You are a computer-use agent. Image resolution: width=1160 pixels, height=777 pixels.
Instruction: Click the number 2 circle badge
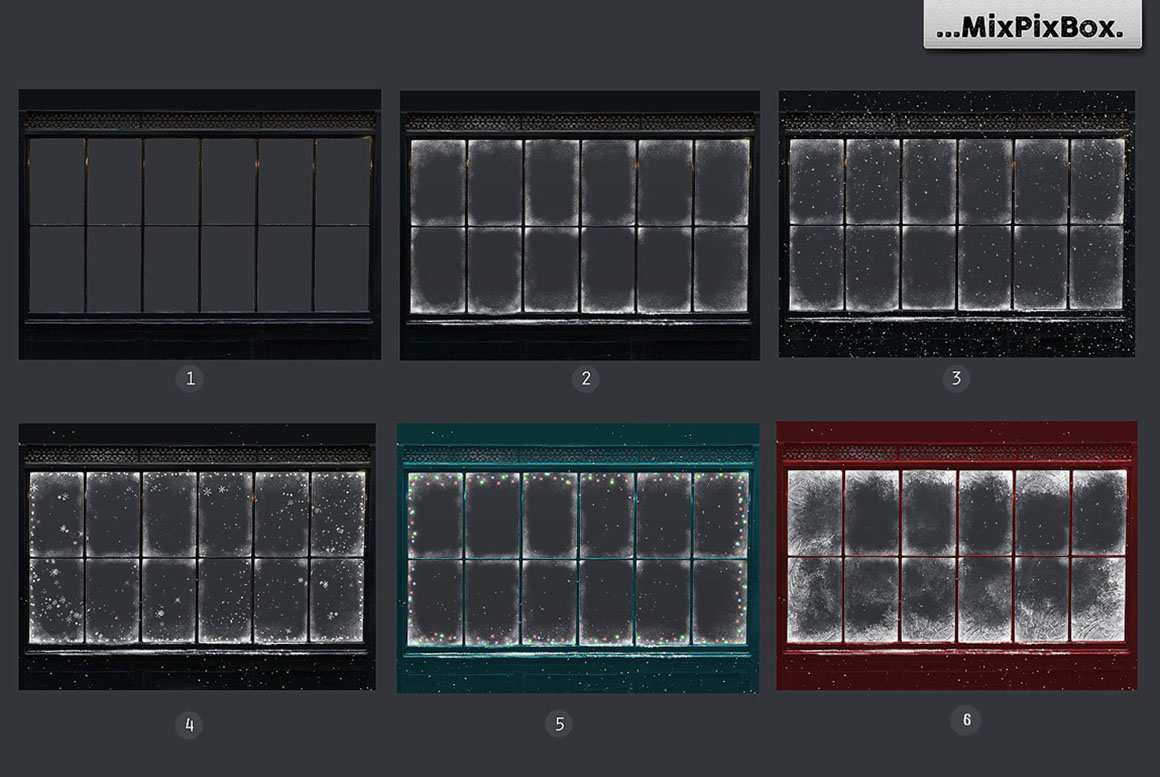[586, 379]
